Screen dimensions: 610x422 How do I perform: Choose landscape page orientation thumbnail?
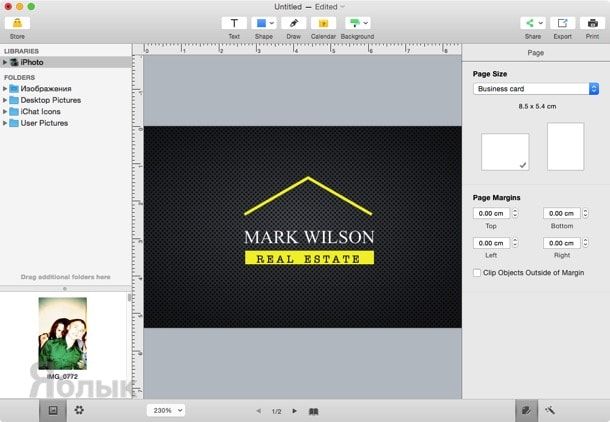pos(505,152)
